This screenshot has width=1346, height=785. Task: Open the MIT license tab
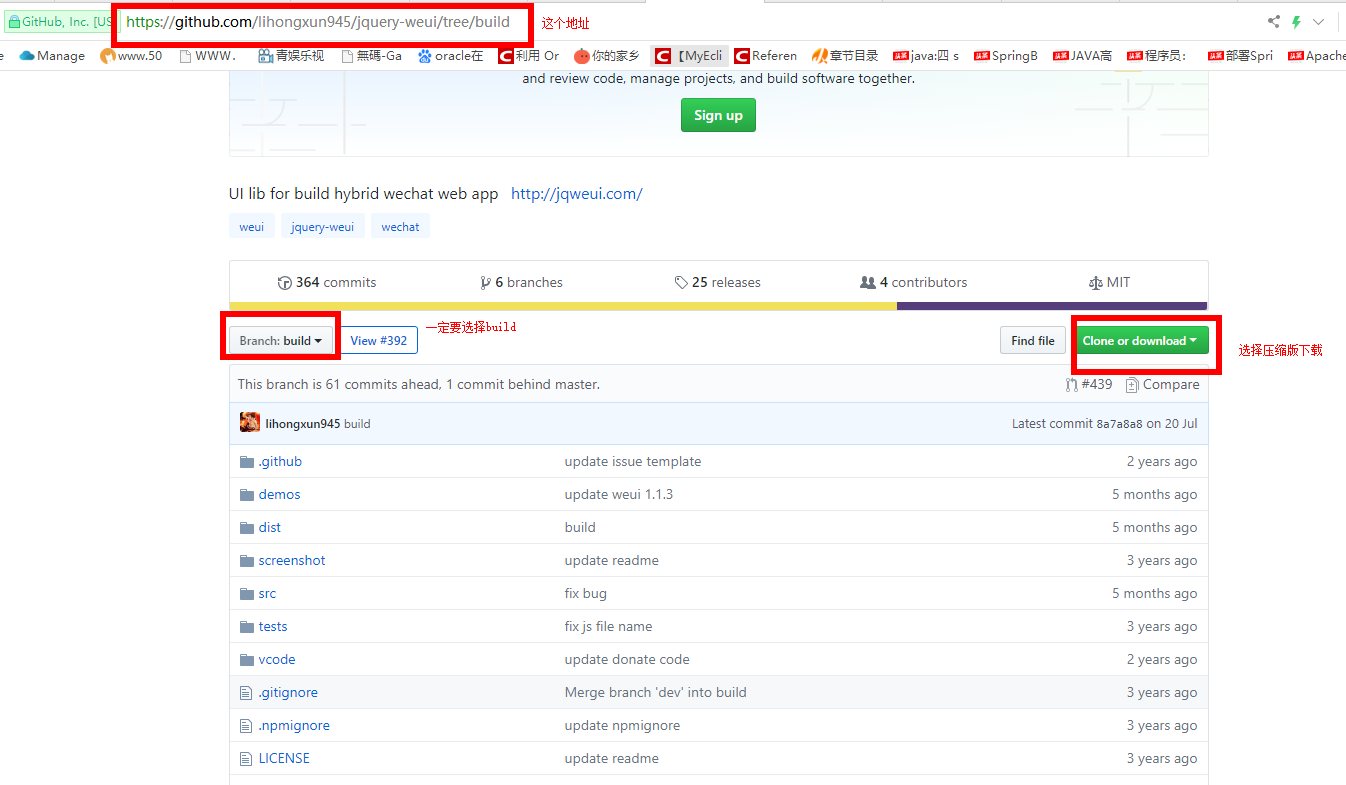1109,283
